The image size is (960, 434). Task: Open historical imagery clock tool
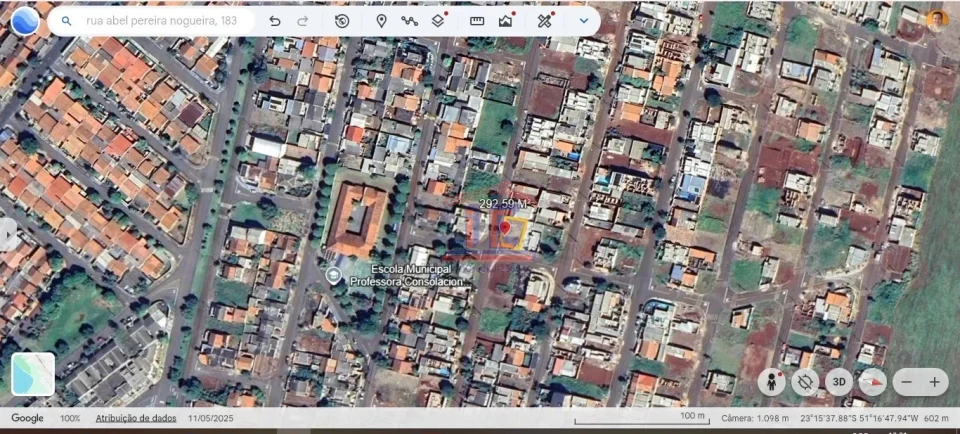(x=342, y=21)
